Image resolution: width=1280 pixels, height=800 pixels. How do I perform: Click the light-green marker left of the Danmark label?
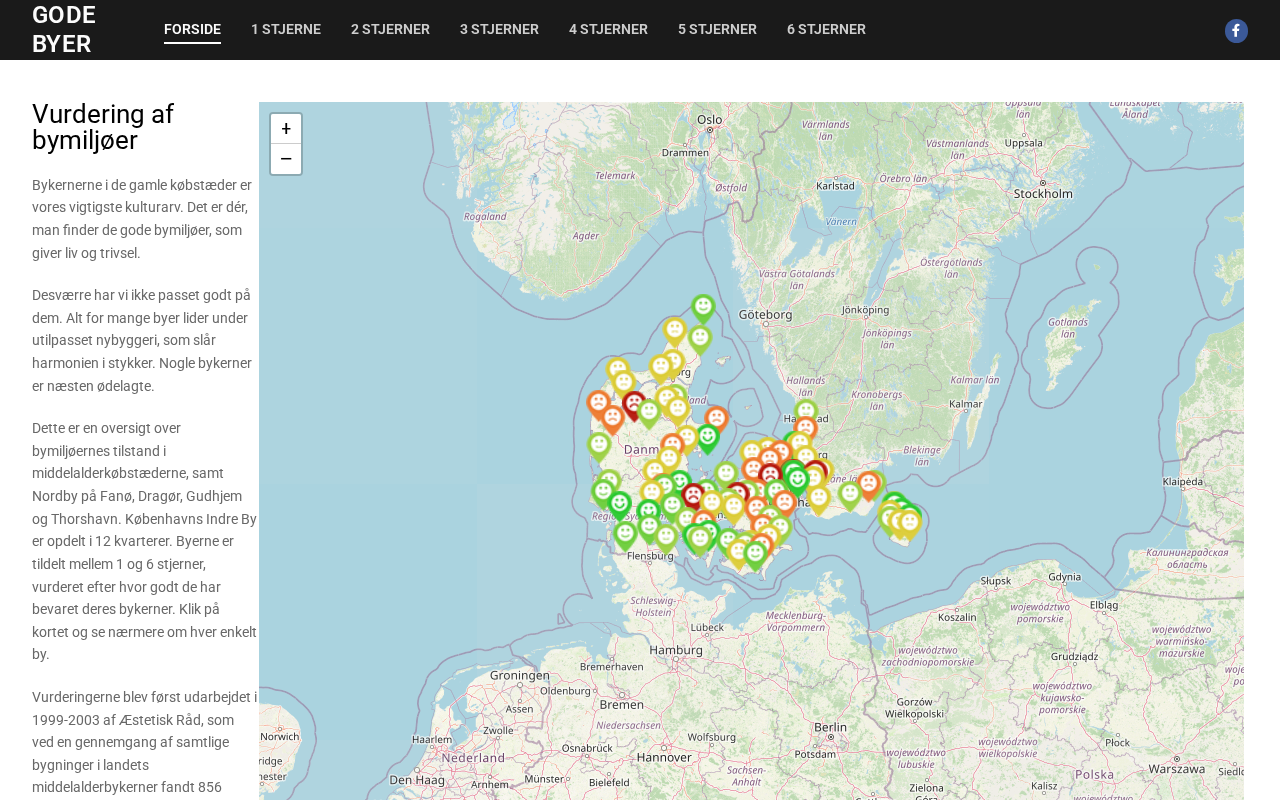599,444
